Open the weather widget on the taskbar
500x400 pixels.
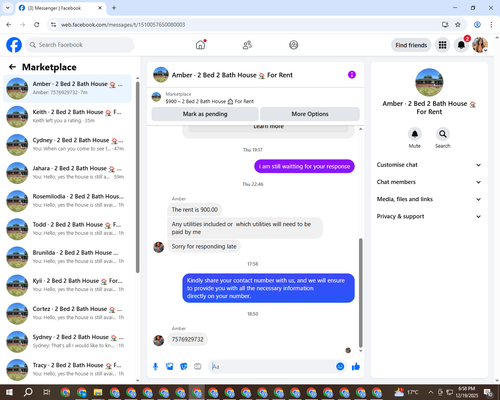(406, 392)
